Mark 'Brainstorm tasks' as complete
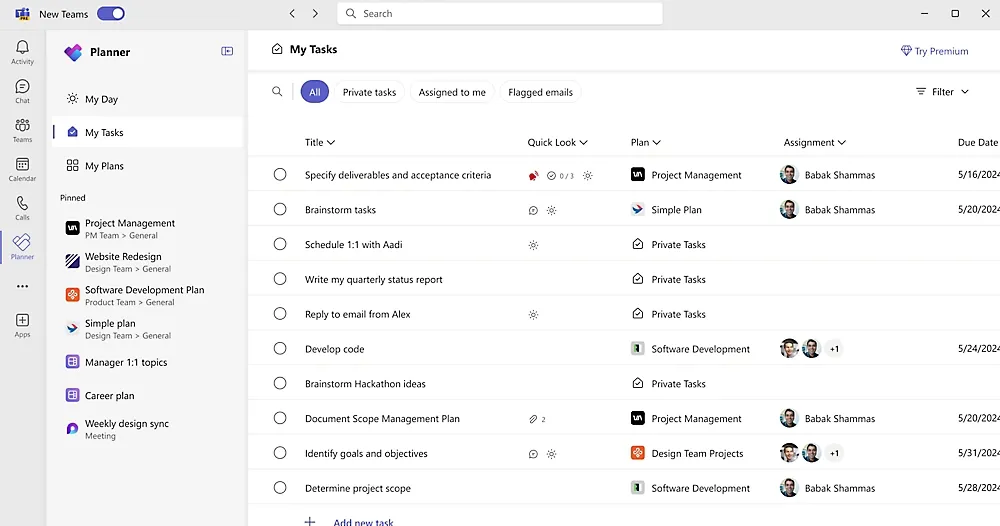This screenshot has width=1000, height=526. coord(280,210)
